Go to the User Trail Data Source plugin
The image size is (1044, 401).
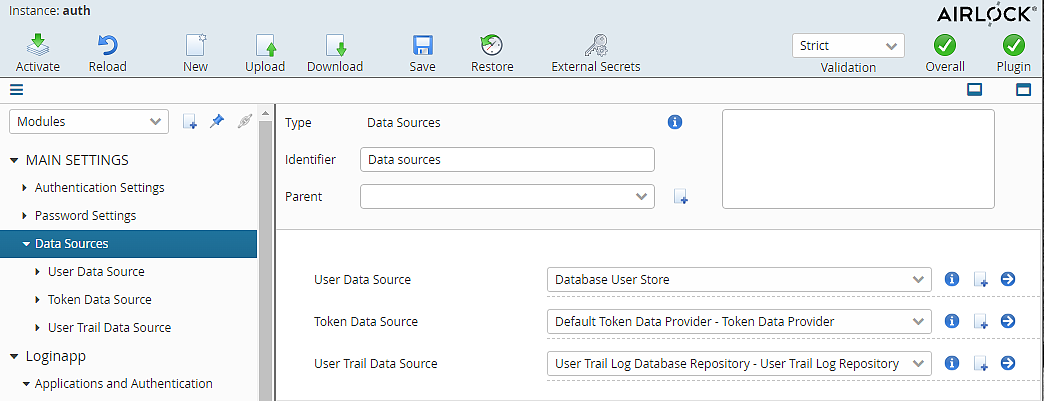[x=1008, y=363]
